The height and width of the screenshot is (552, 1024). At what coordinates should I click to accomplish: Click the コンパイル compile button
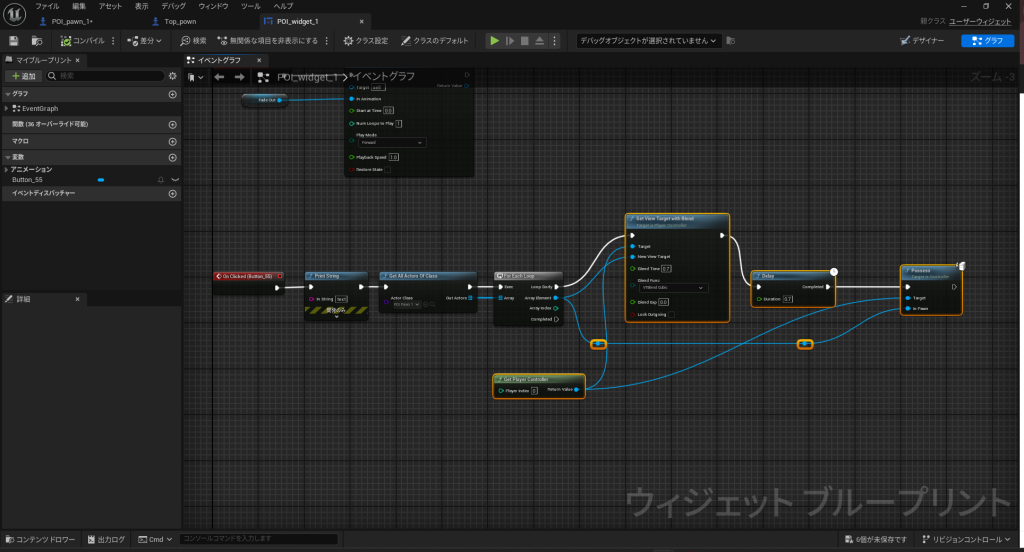(x=83, y=41)
